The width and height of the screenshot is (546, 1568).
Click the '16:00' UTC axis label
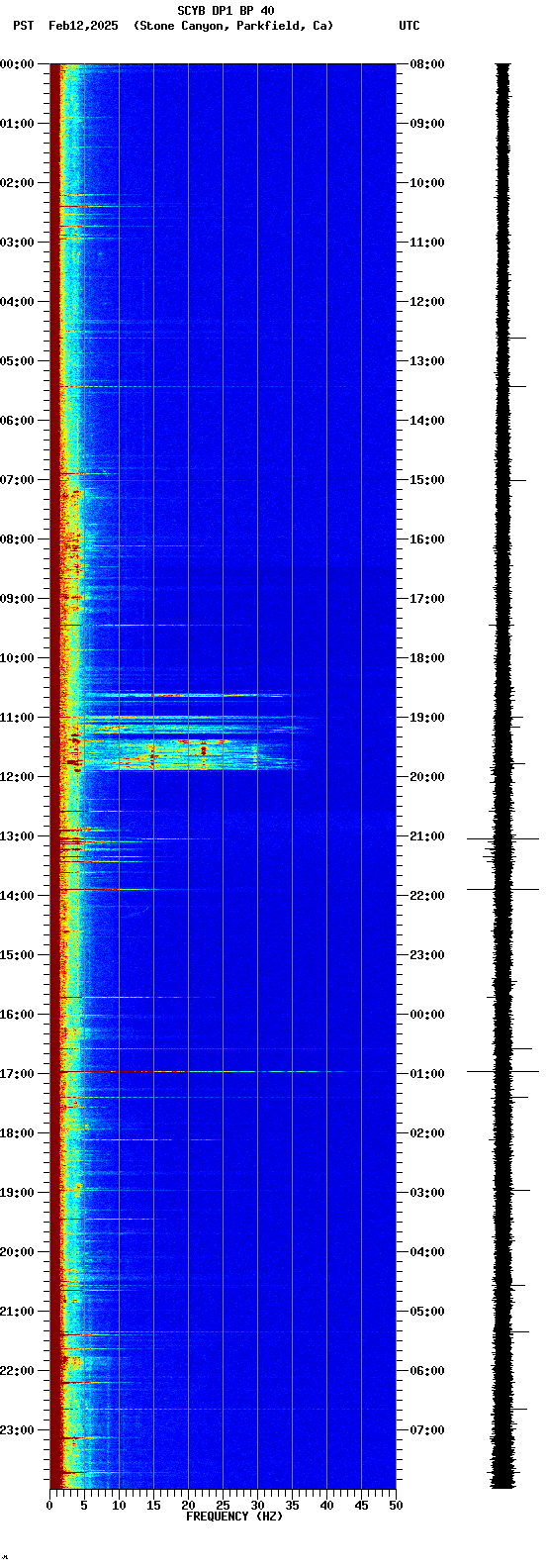click(427, 539)
